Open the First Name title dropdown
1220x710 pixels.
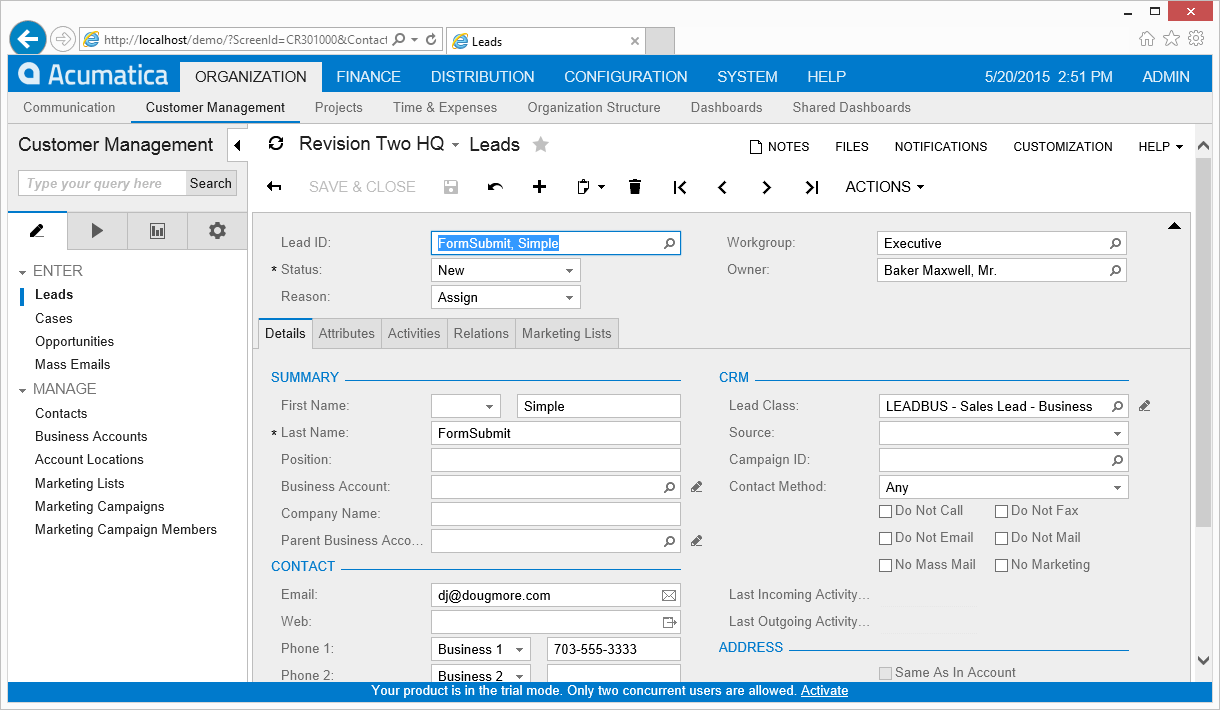click(x=489, y=406)
